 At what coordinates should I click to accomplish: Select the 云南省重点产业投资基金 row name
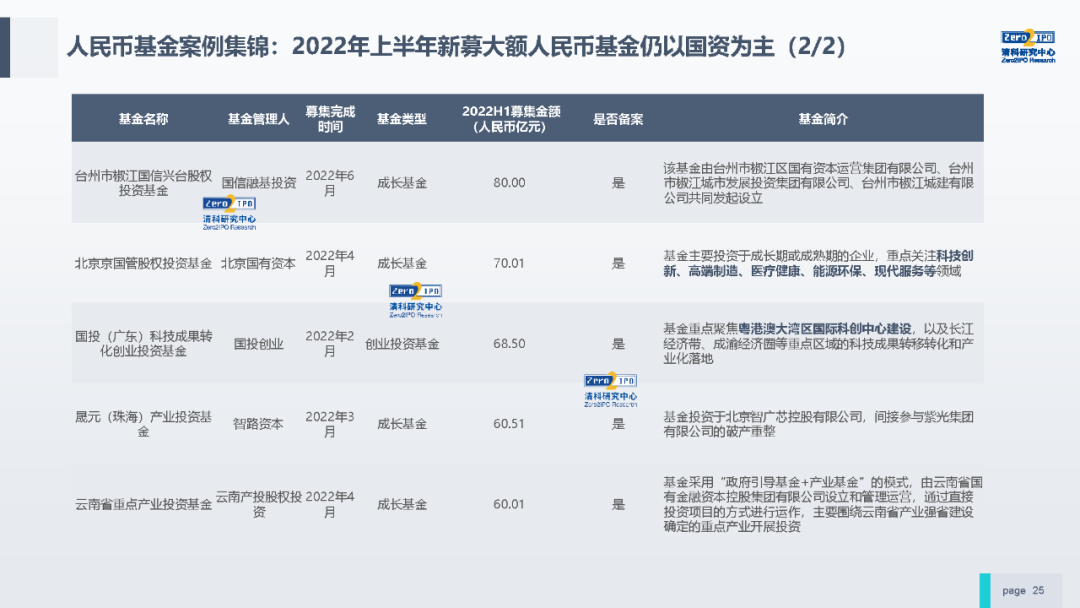[143, 504]
